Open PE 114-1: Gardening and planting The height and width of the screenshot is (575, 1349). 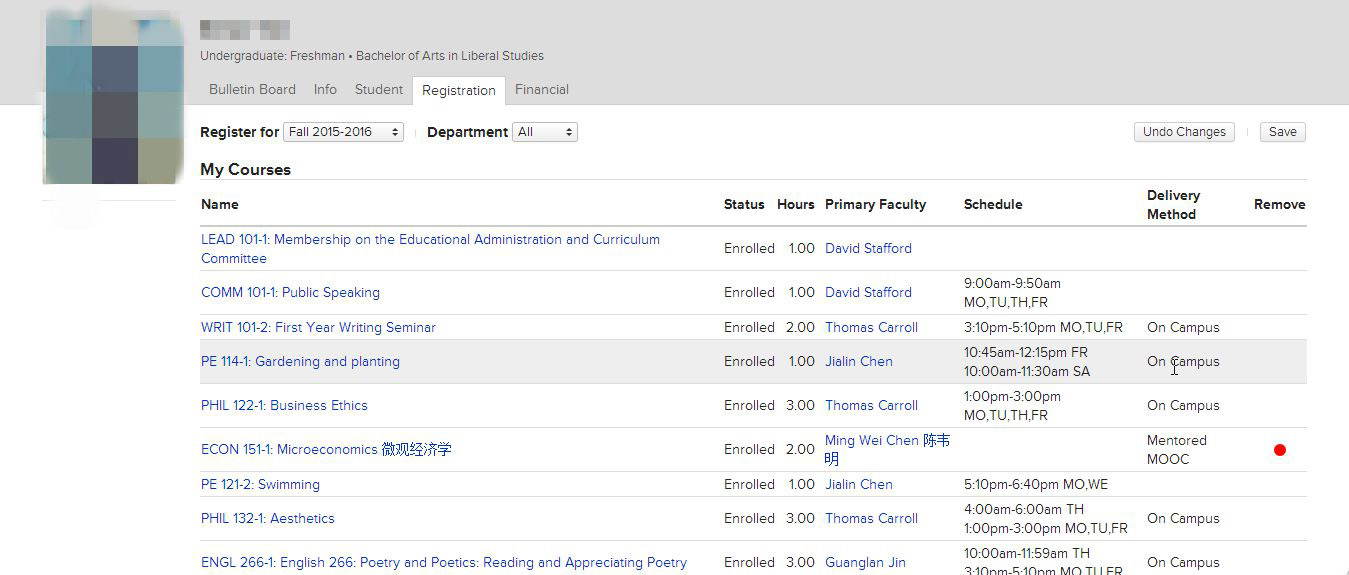pos(300,361)
